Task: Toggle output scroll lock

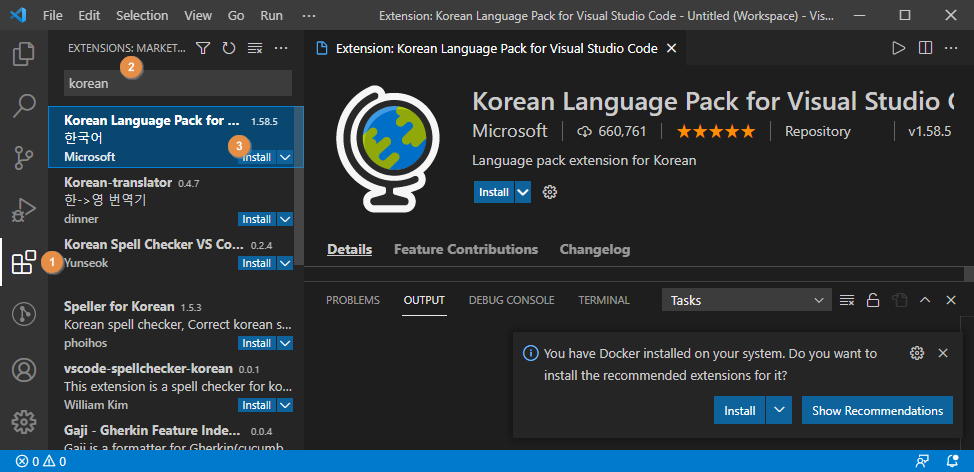Action: pyautogui.click(x=873, y=301)
